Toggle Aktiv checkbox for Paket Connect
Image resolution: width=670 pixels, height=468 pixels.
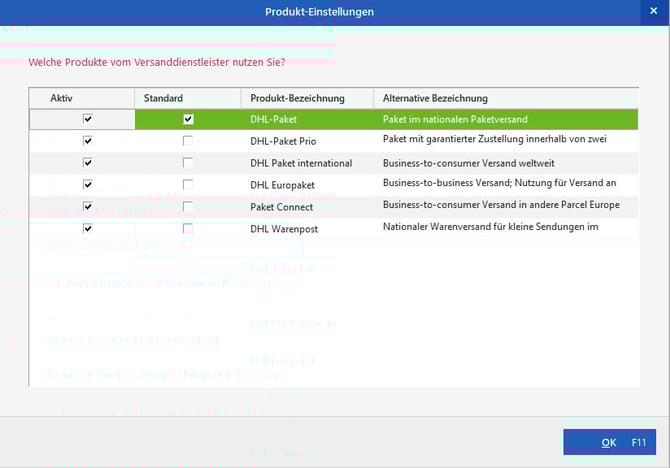(88, 207)
